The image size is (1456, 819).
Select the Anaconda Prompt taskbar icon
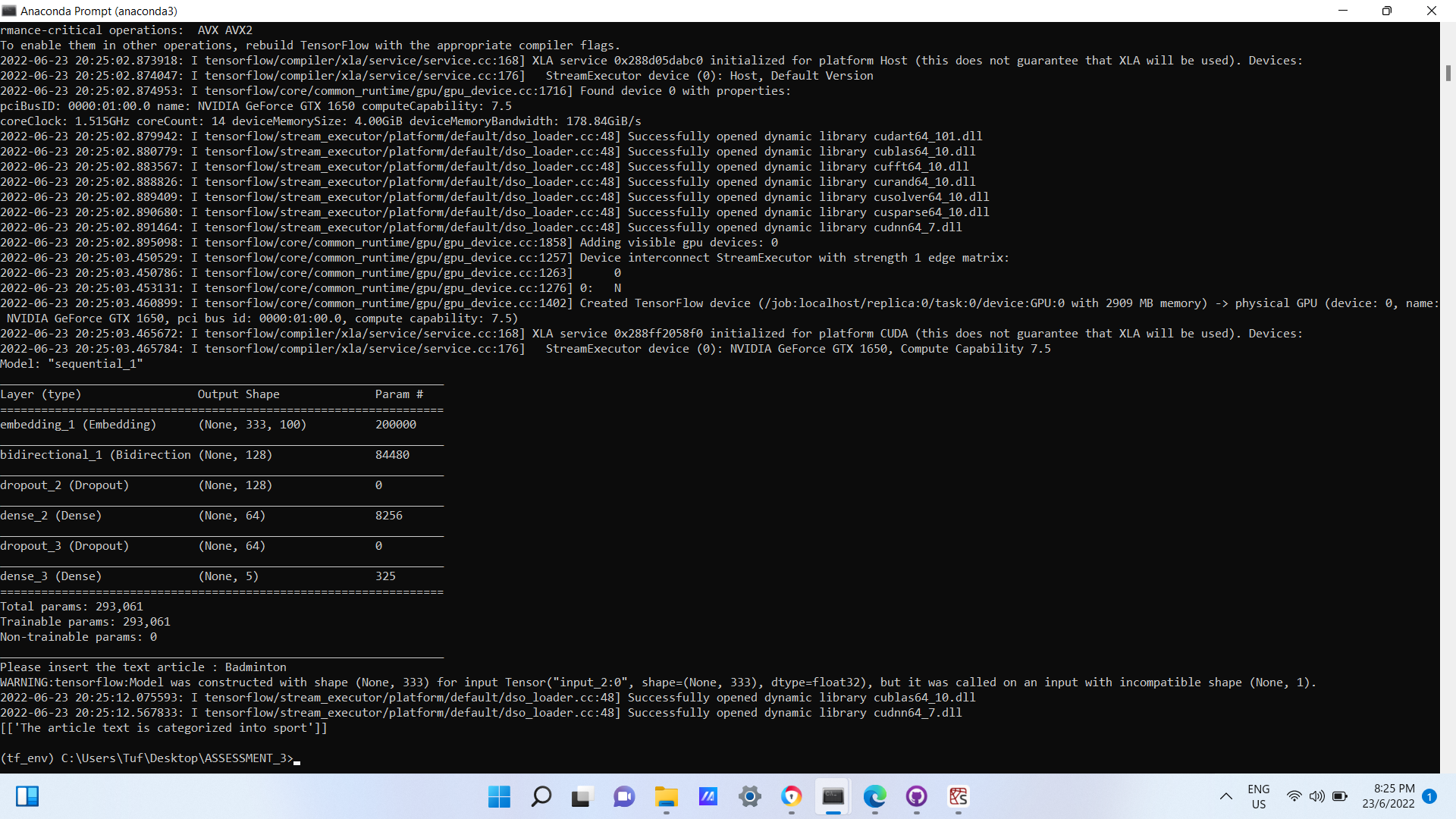[x=833, y=796]
